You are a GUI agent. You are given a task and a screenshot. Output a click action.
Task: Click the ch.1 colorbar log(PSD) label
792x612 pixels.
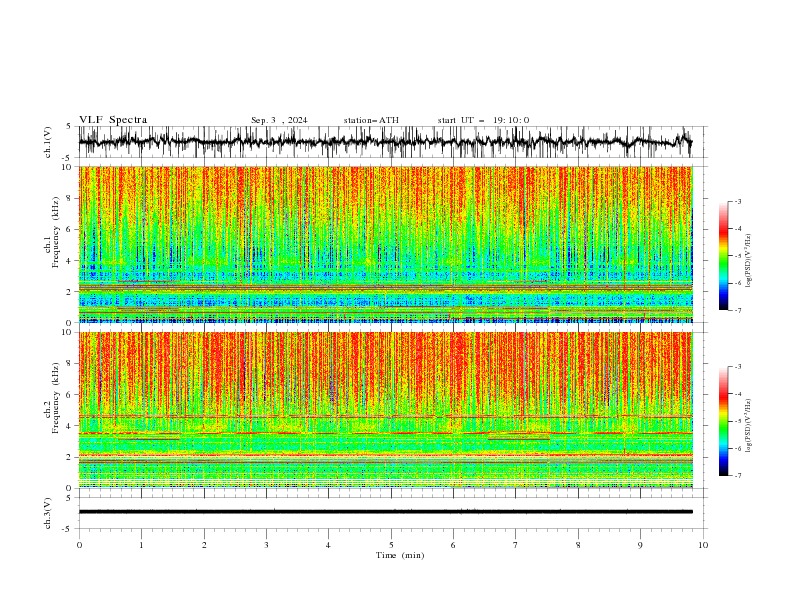coord(748,261)
